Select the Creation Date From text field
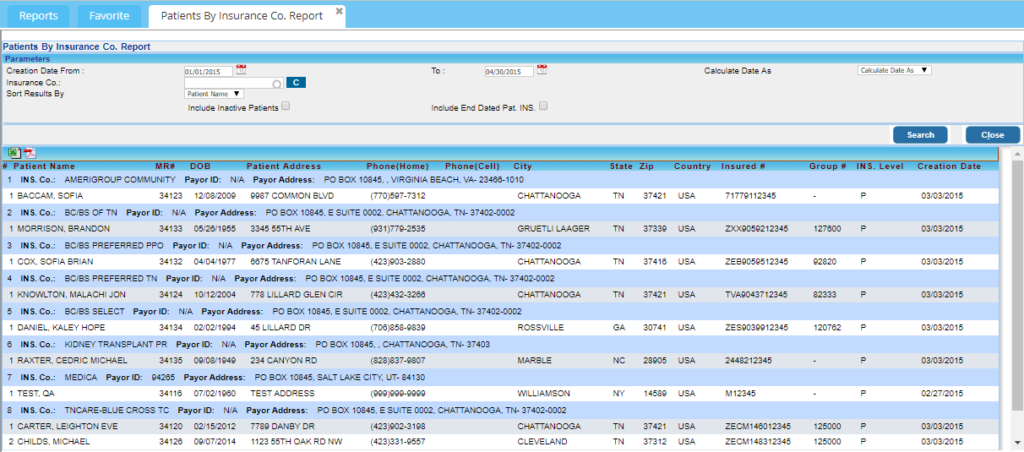 pyautogui.click(x=208, y=71)
